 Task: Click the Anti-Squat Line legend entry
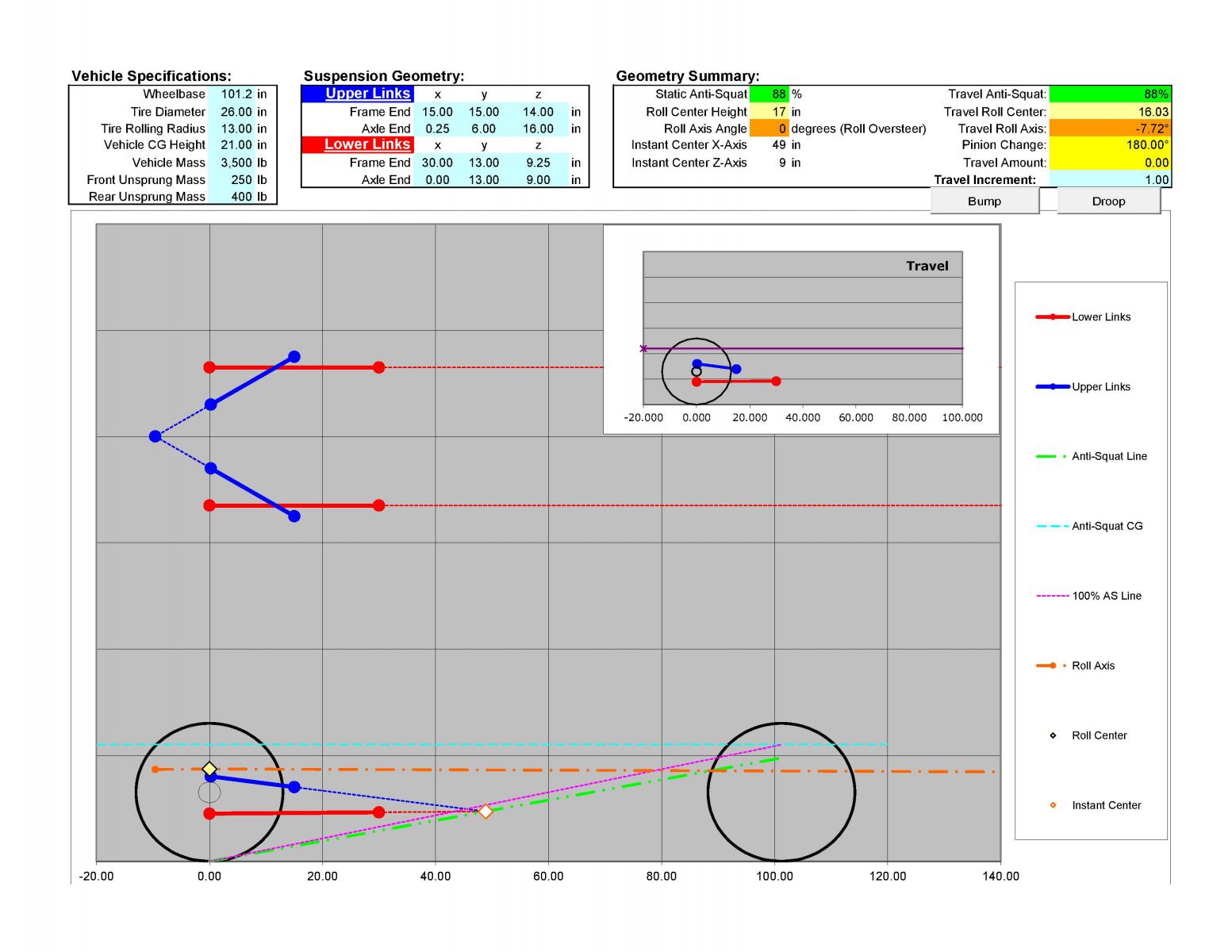coord(1092,456)
